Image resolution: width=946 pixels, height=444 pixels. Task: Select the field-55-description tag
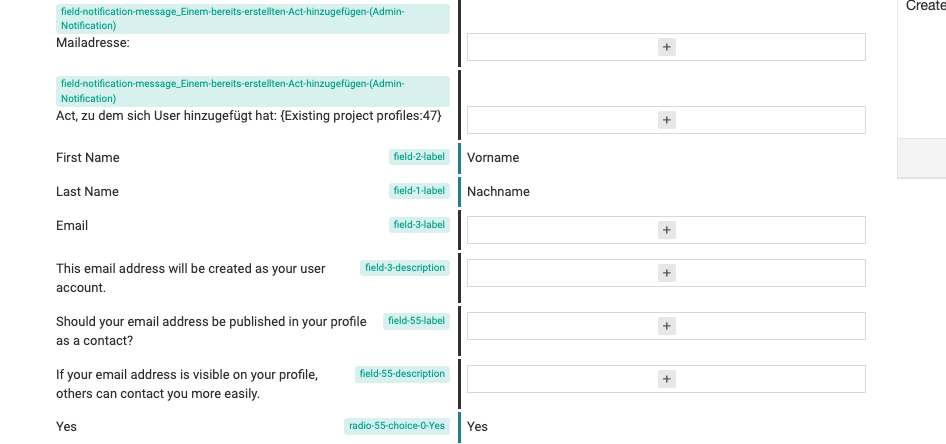click(402, 374)
